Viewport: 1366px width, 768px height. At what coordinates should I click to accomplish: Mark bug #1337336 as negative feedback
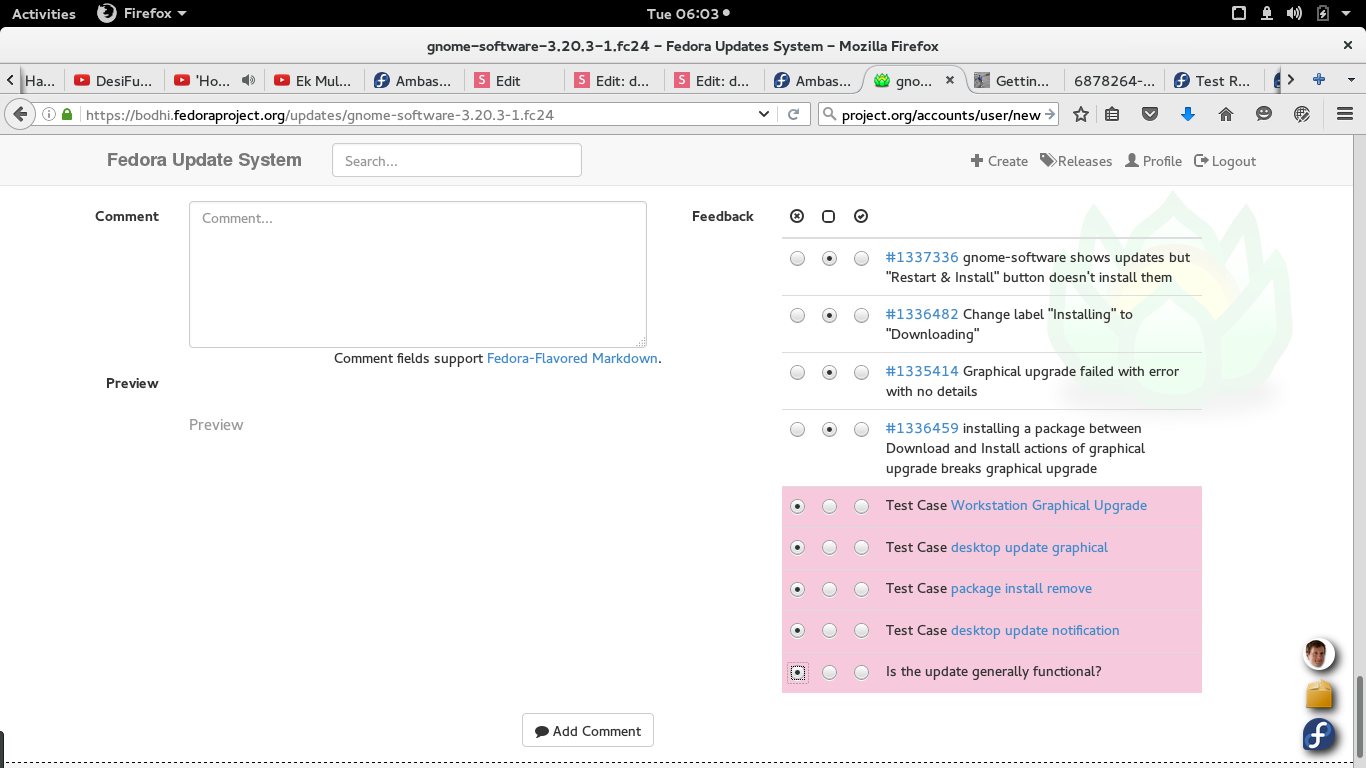[797, 258]
